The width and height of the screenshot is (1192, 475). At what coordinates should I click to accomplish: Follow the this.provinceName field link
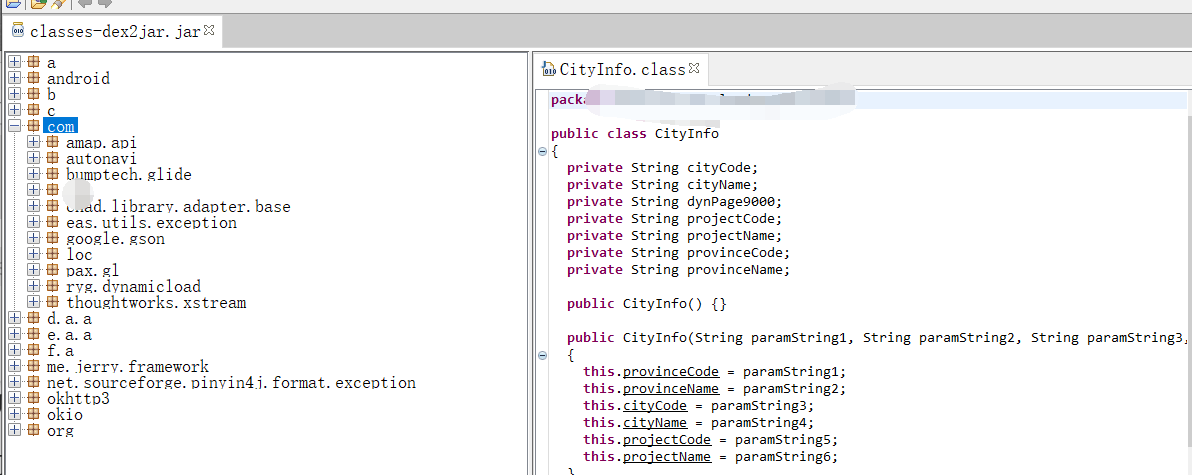670,389
